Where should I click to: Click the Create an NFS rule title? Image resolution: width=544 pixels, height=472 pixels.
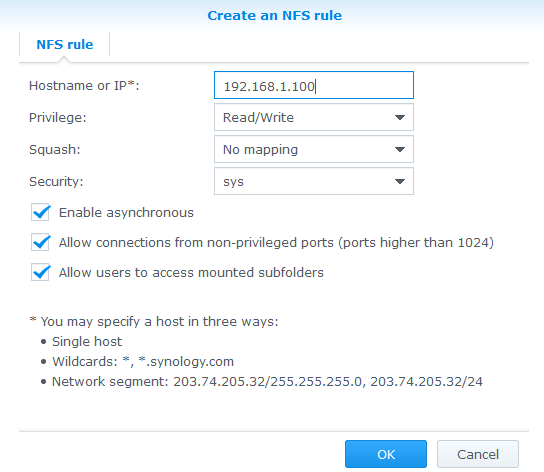(x=274, y=16)
